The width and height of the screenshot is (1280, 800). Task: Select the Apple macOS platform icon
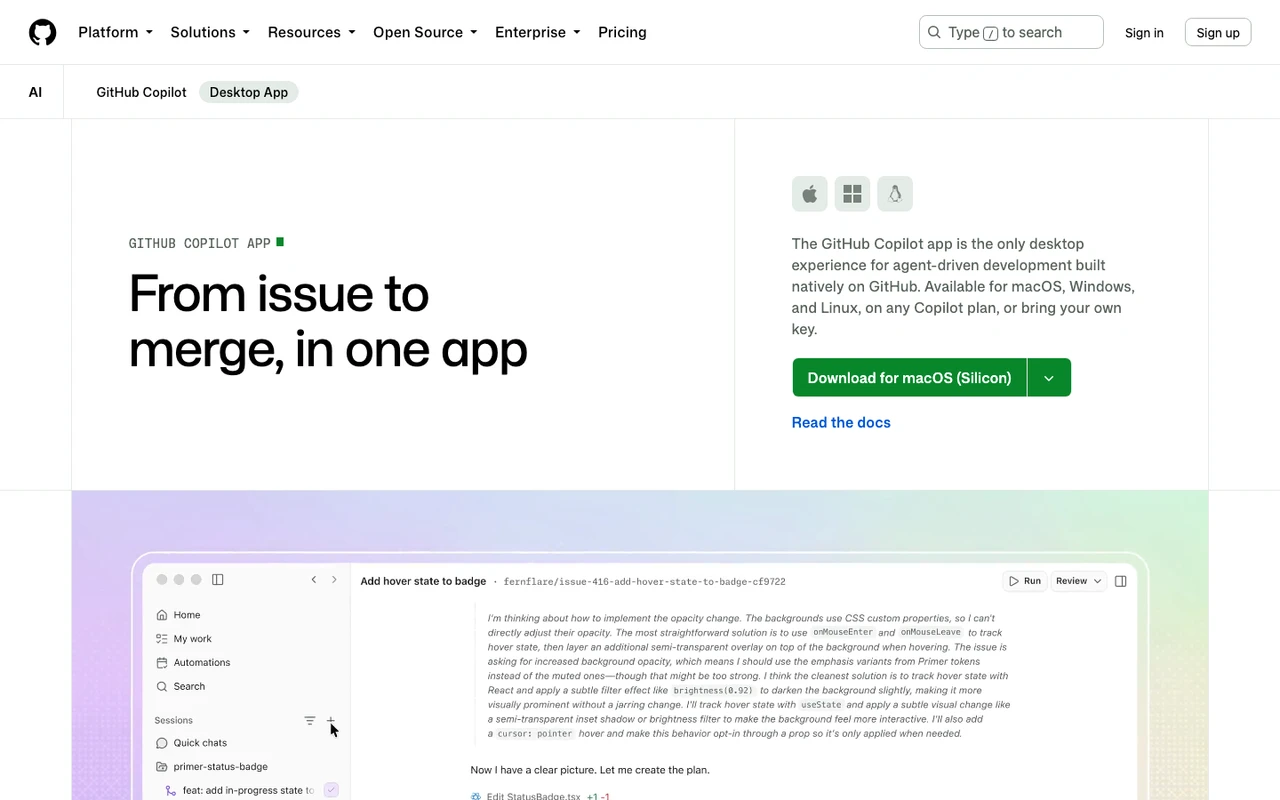(x=810, y=194)
